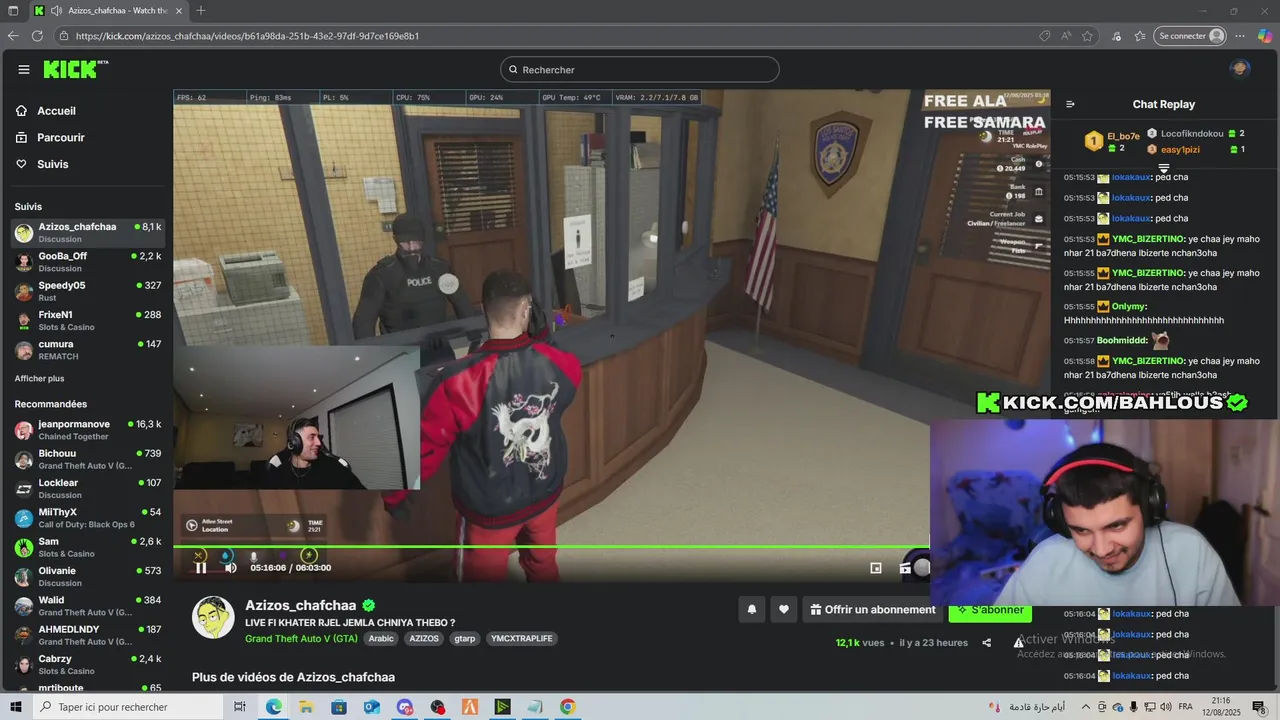This screenshot has width=1280, height=720.
Task: Open recommended channel jeanpormanove
Action: 88,430
